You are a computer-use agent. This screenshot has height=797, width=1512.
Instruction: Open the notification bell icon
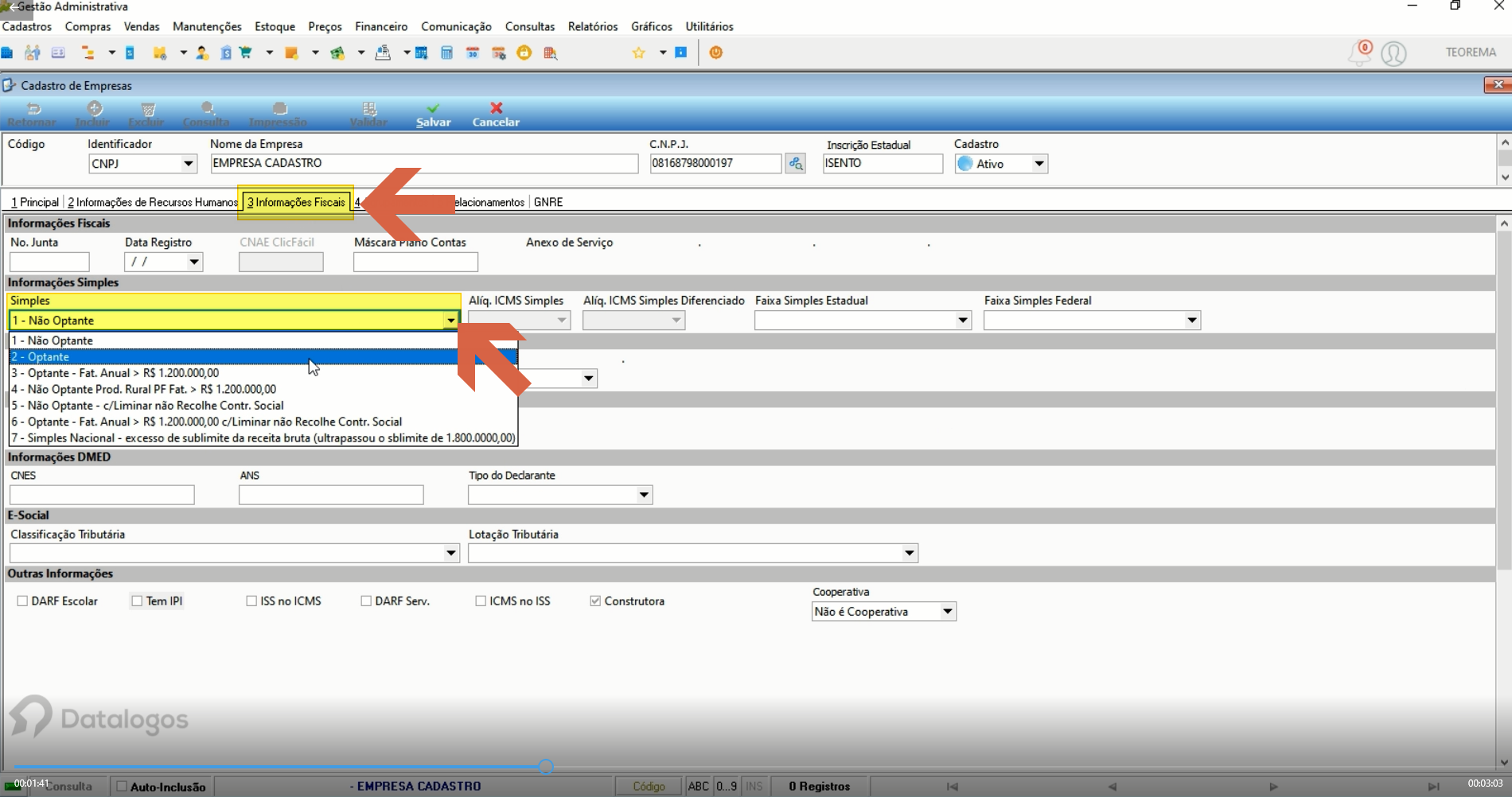[1360, 53]
